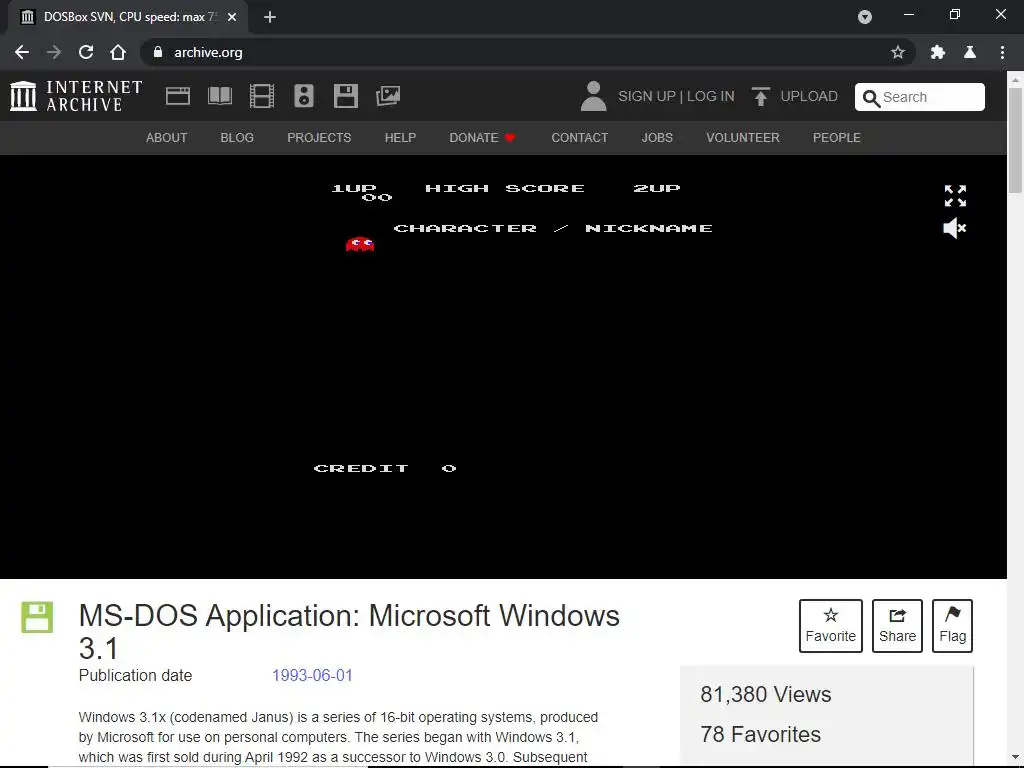Open the Texts book icon
Viewport: 1024px width, 768px height.
pos(219,96)
